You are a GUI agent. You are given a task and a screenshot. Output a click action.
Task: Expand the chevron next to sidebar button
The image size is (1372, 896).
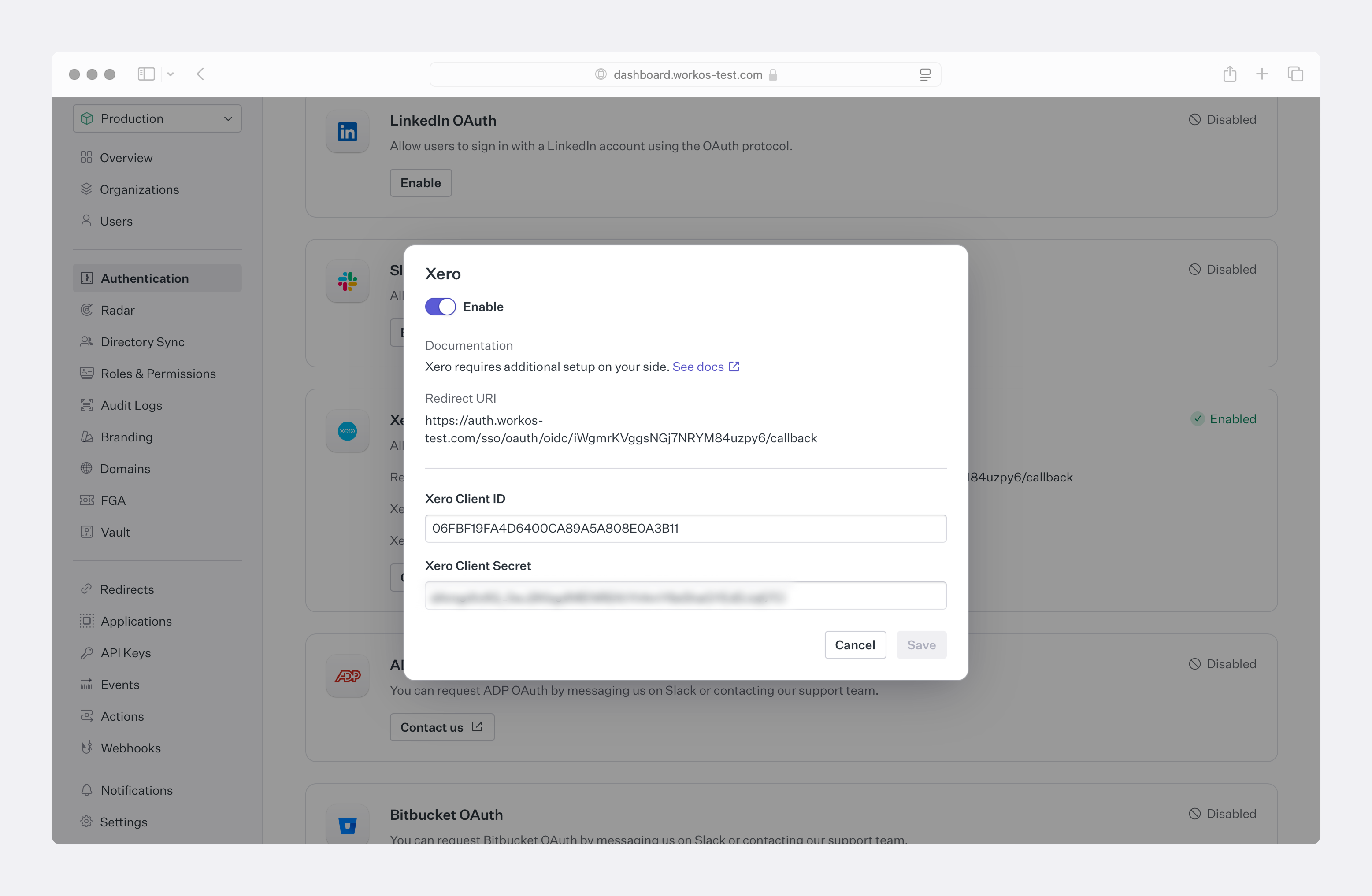click(171, 74)
